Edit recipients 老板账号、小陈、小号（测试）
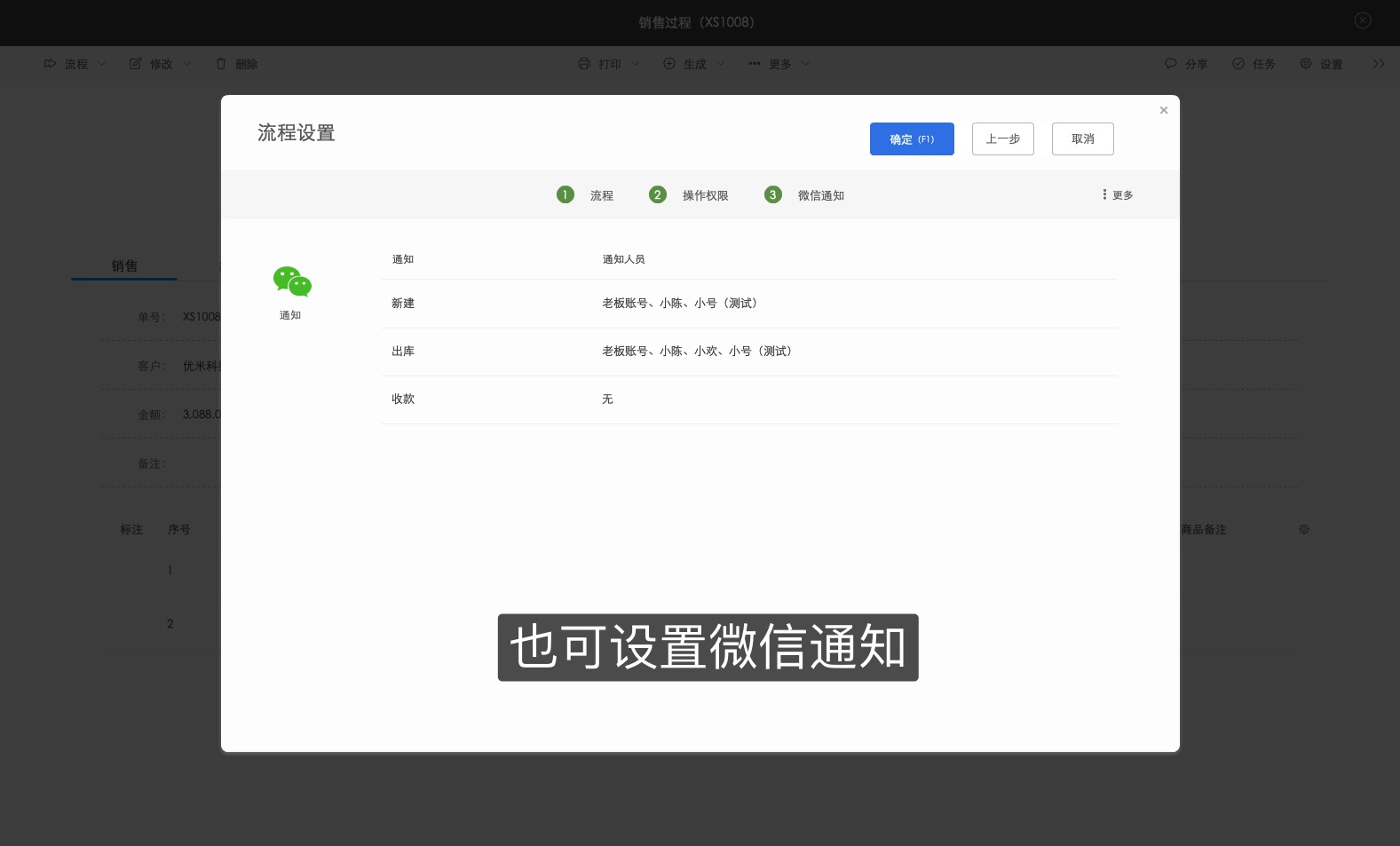 coord(682,304)
